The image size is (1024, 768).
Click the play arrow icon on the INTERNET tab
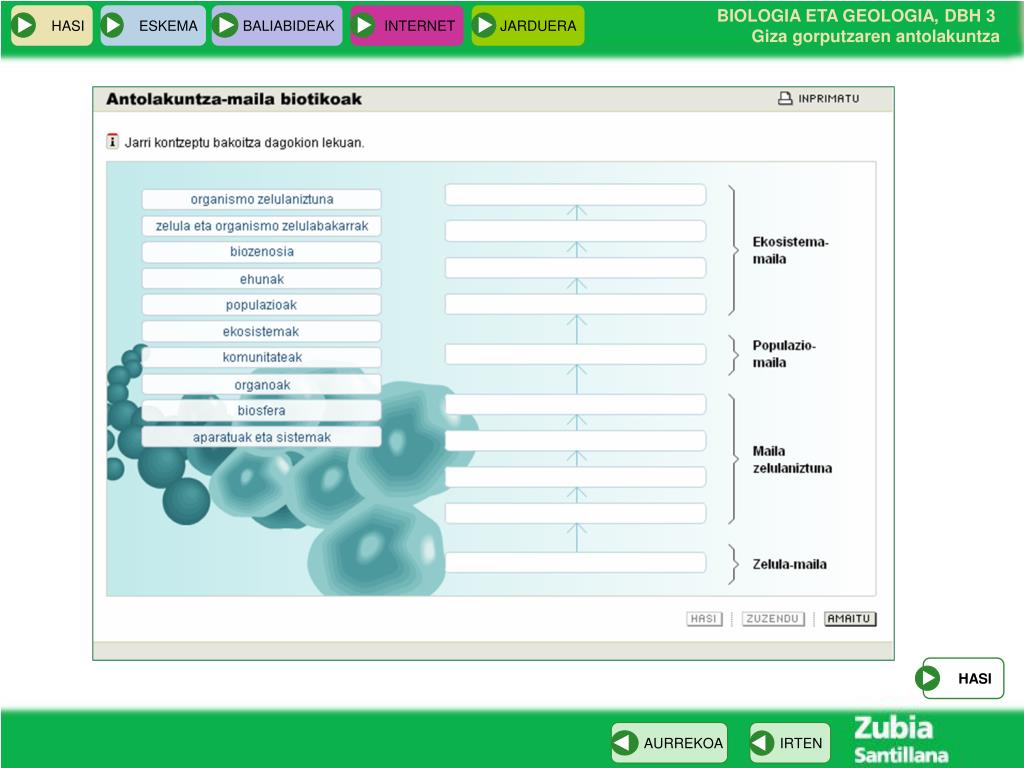tap(363, 25)
